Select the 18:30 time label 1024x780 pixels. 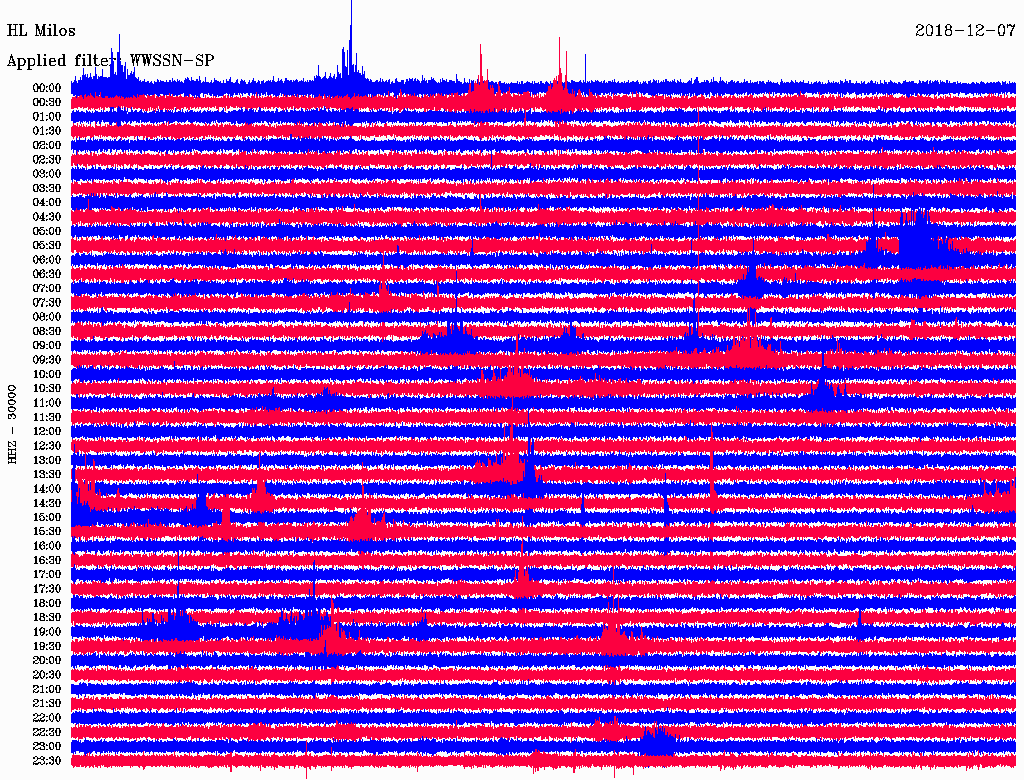click(x=47, y=617)
